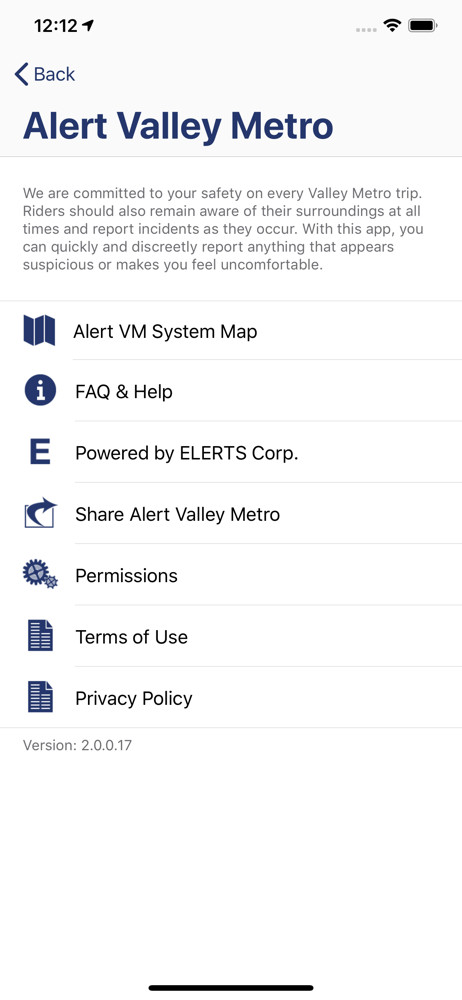Tap the Wi-Fi status icon
Screen dimensions: 462x1000
(x=391, y=26)
